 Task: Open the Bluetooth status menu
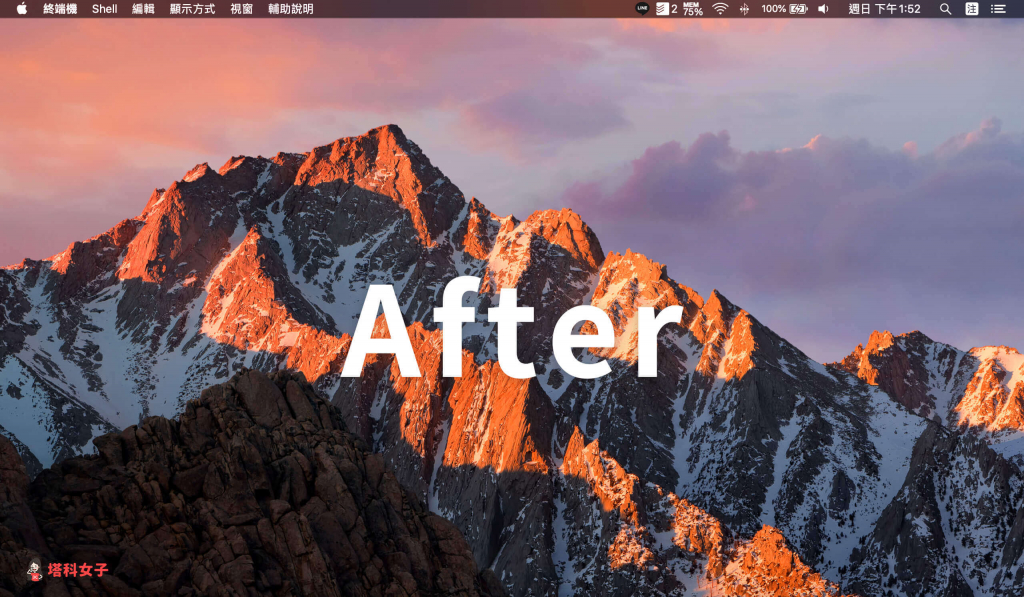coord(744,8)
